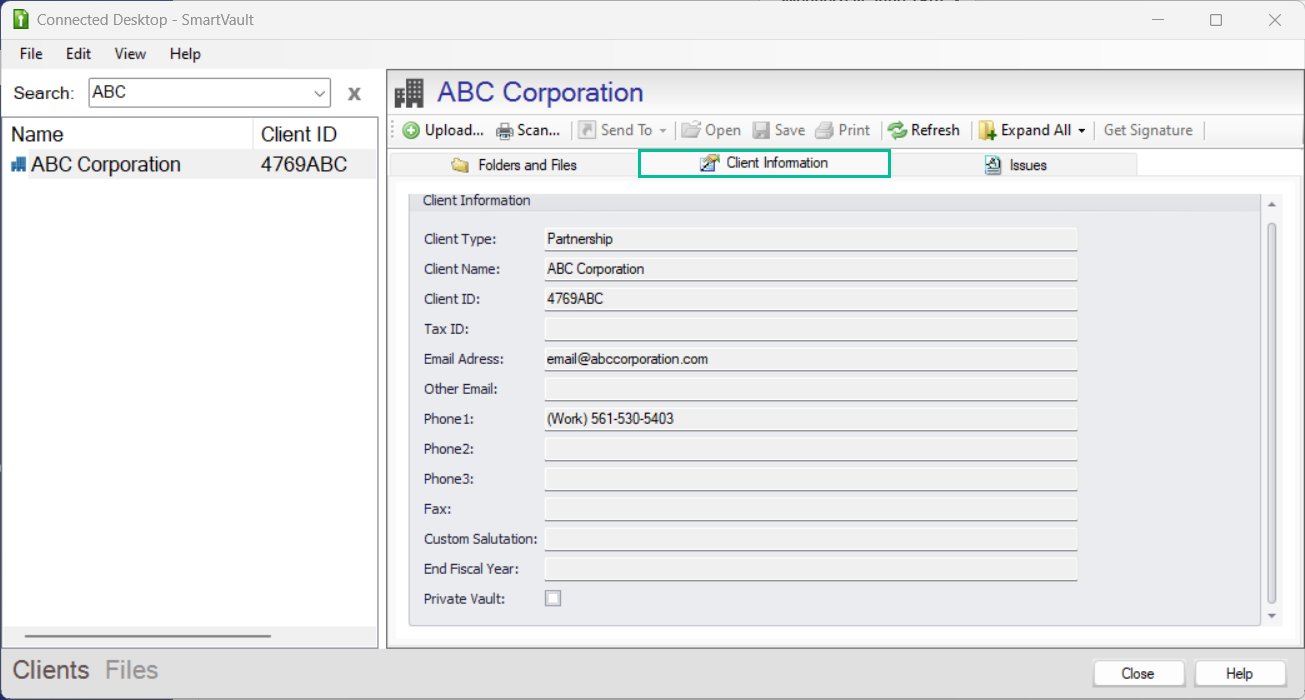Click the empty Phone2 field
The width and height of the screenshot is (1305, 700).
(811, 449)
